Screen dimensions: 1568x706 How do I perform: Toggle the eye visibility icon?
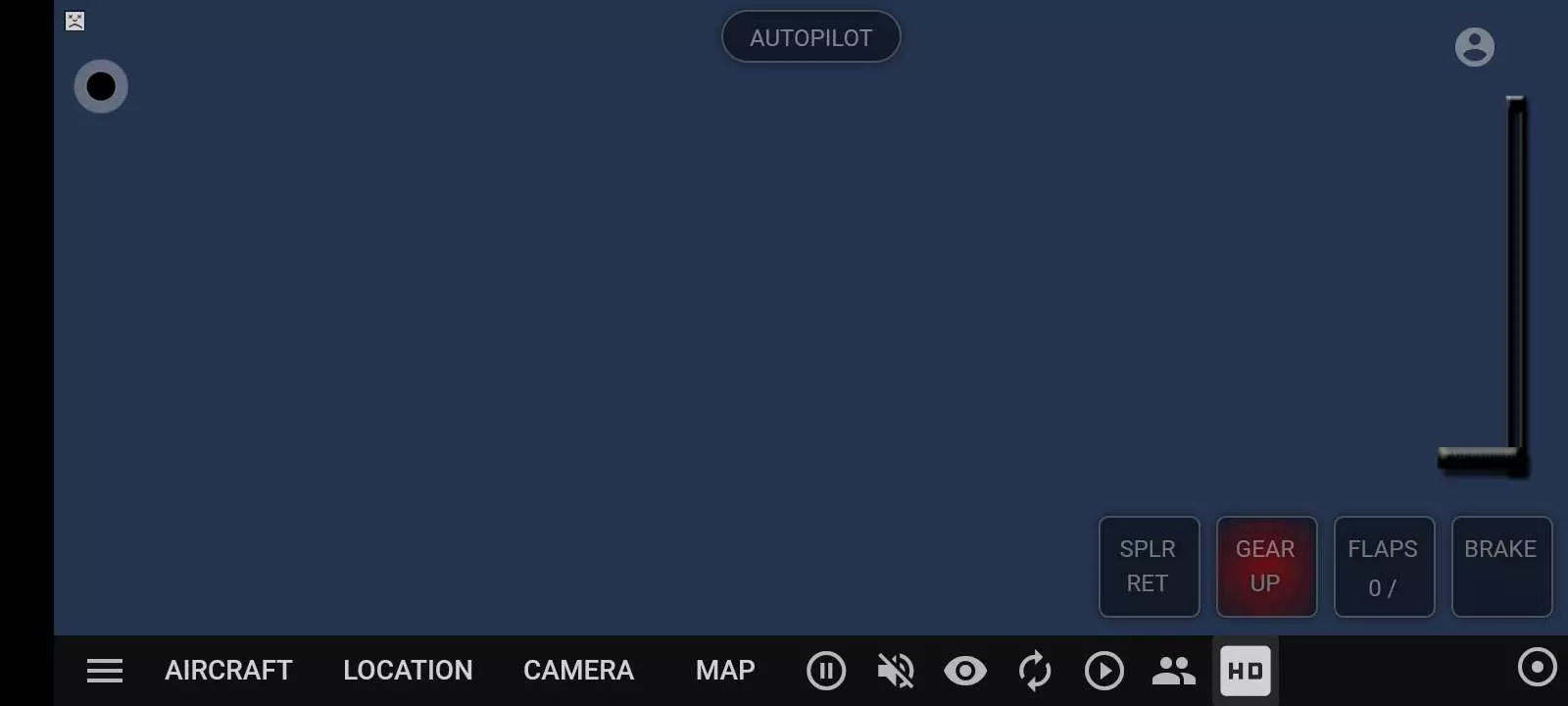point(965,671)
